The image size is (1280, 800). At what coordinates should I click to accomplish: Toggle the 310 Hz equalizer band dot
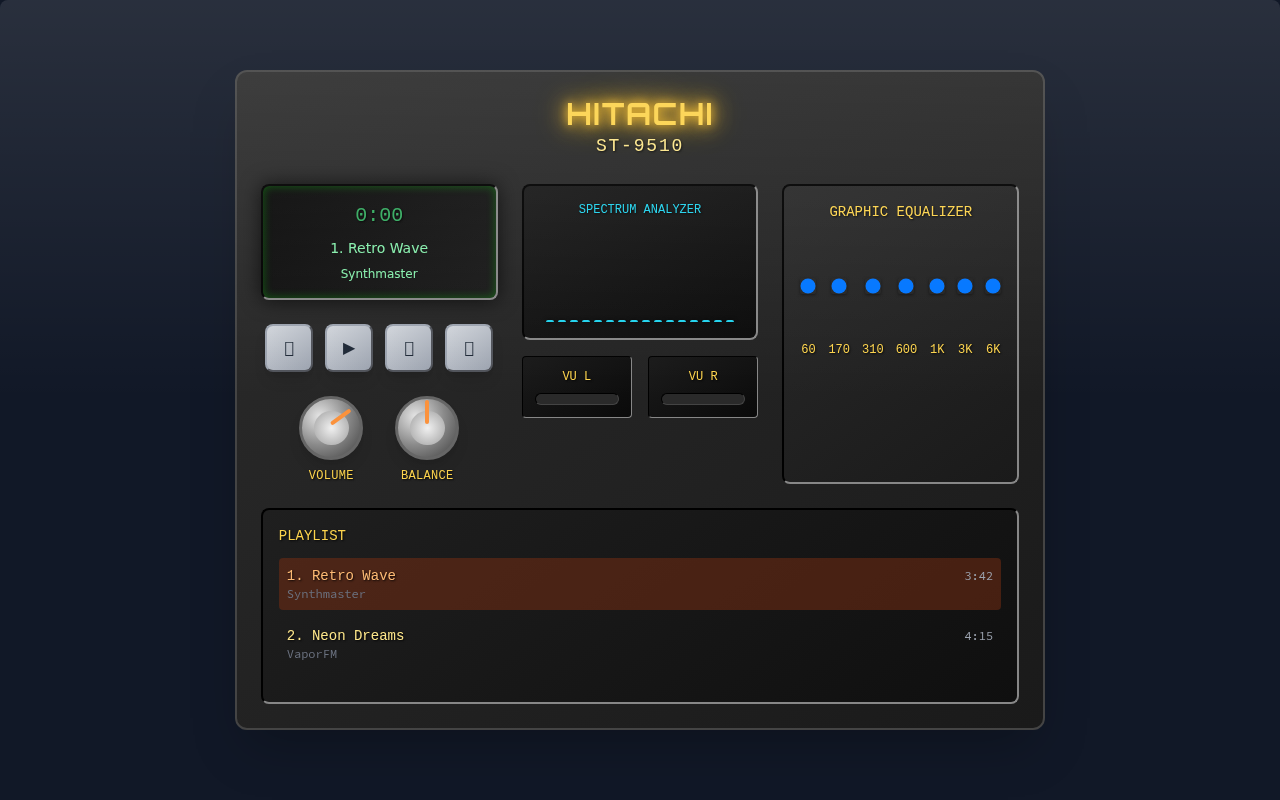click(871, 286)
